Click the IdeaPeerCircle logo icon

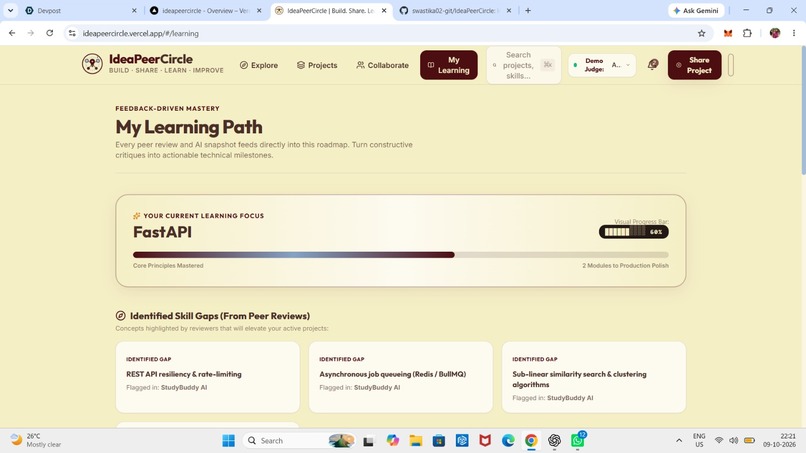click(x=92, y=64)
